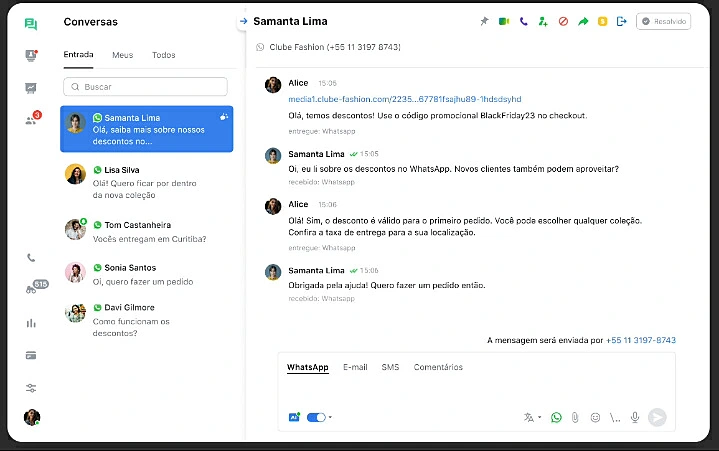This screenshot has width=719, height=451.
Task: Select the E-mail composer tab
Action: pos(355,367)
